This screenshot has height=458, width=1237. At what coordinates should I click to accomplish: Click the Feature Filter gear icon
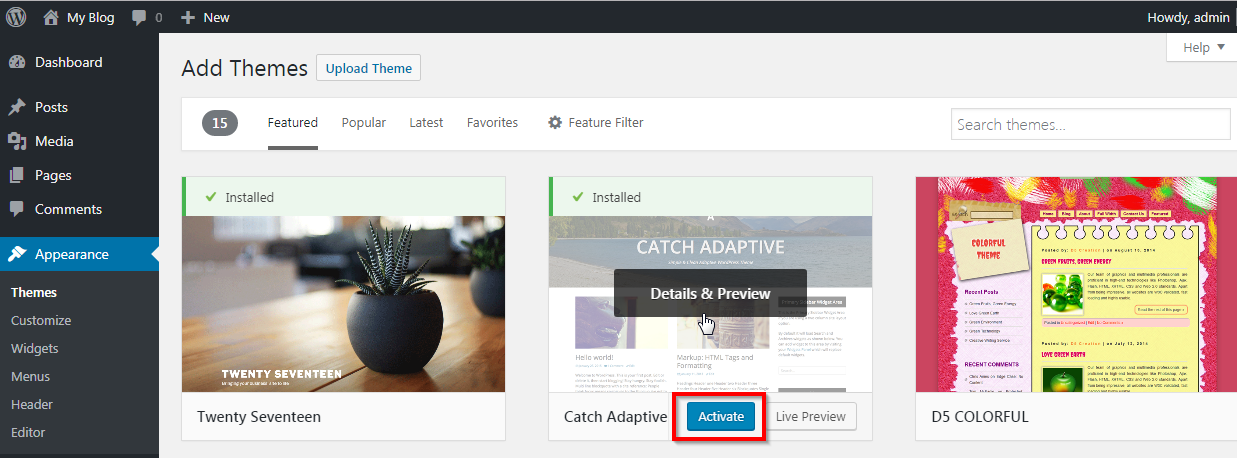pos(555,123)
